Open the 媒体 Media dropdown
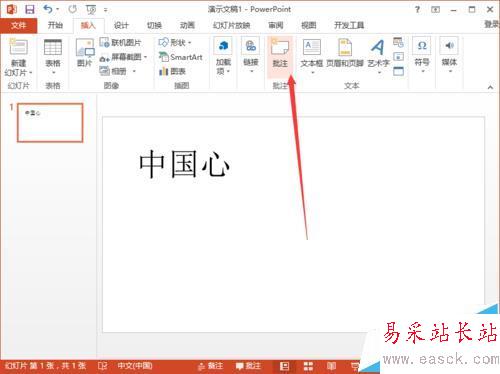This screenshot has width=500, height=374. point(449,55)
